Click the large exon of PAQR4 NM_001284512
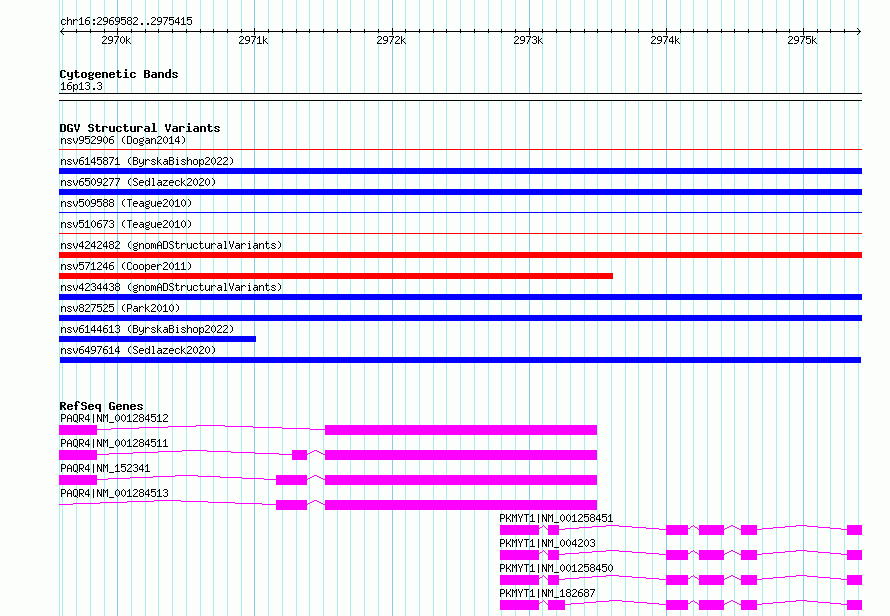890x616 pixels. coord(461,430)
